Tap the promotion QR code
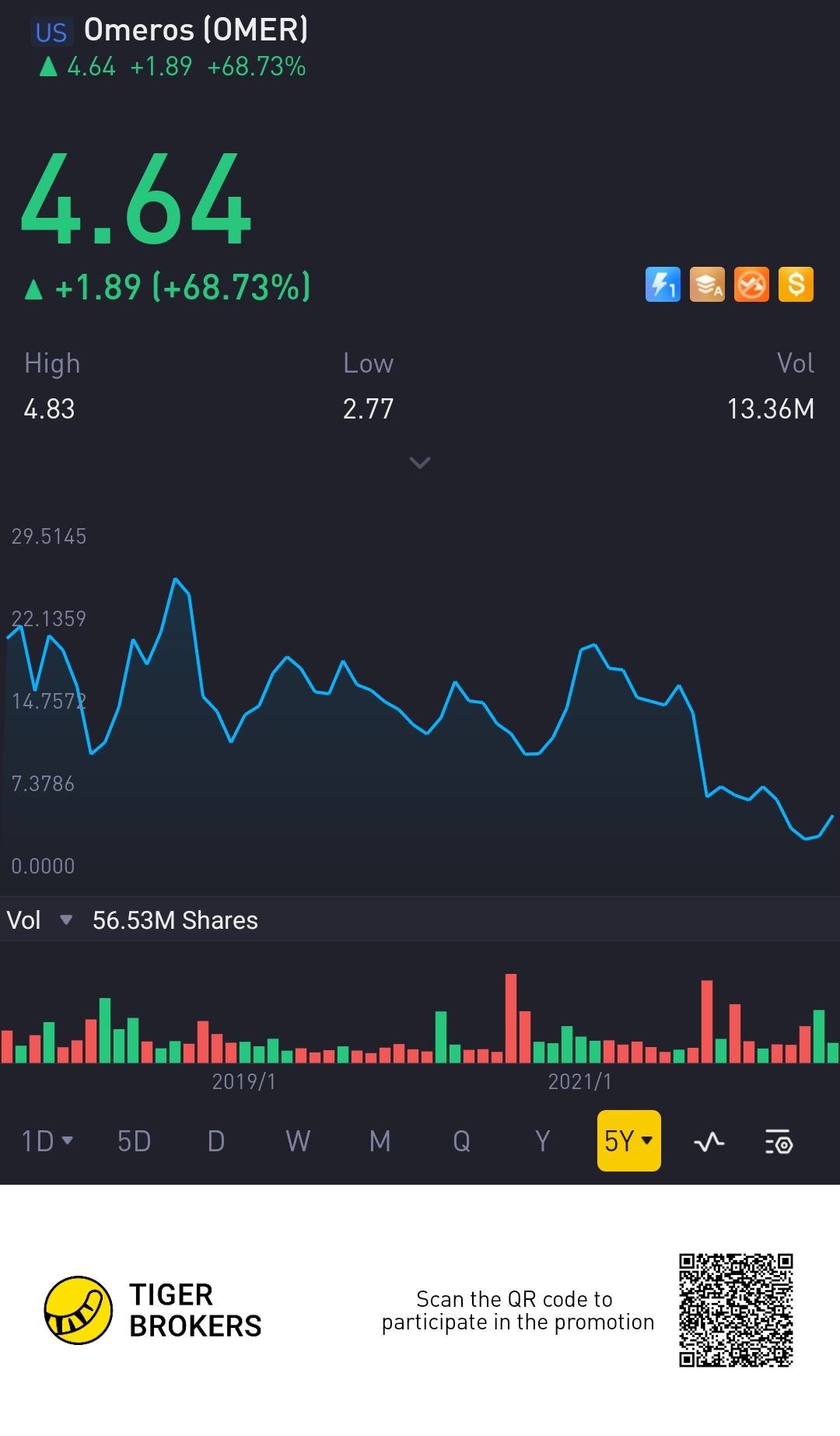 pos(736,1310)
